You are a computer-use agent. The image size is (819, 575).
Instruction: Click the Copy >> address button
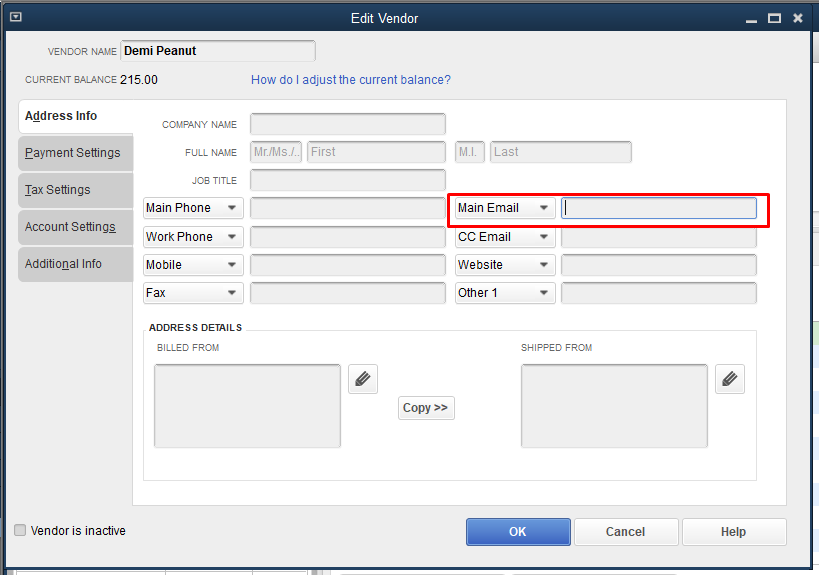(426, 408)
